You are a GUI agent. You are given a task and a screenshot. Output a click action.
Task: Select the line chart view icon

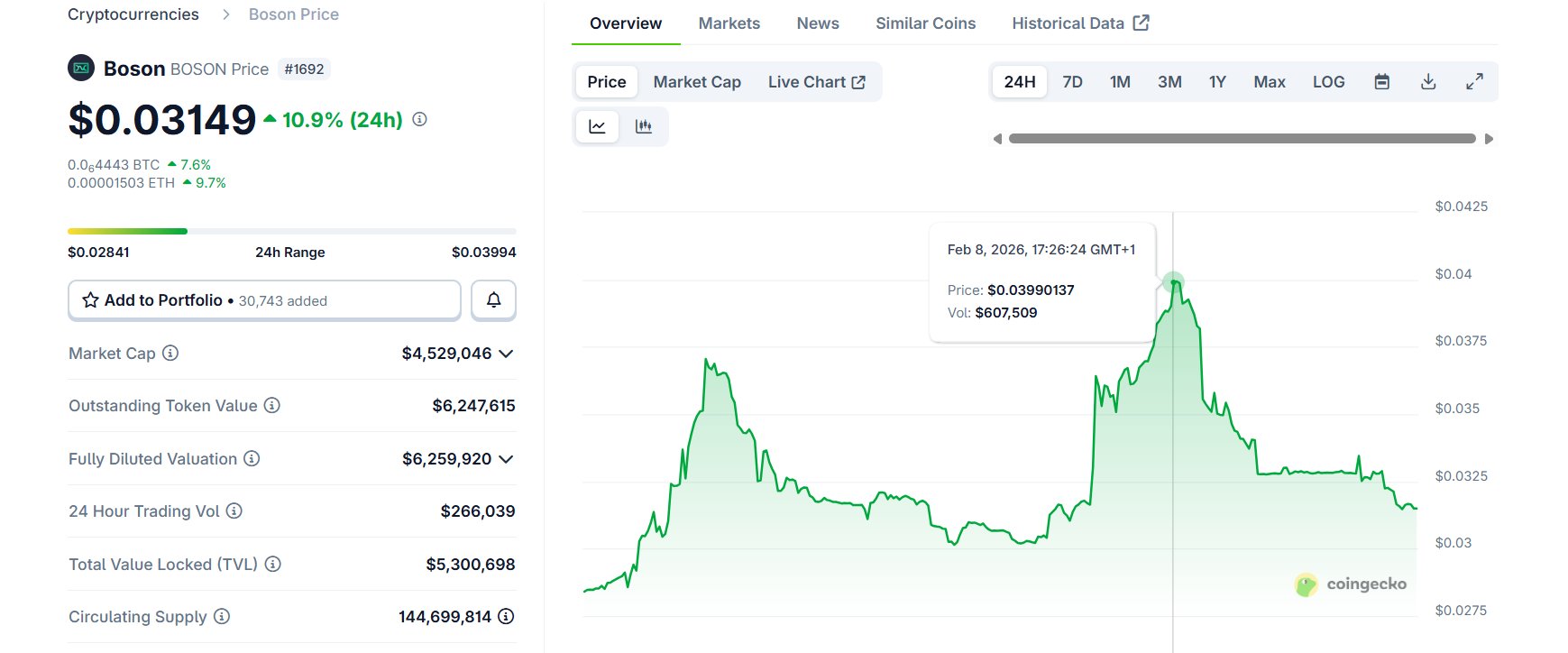coord(597,126)
